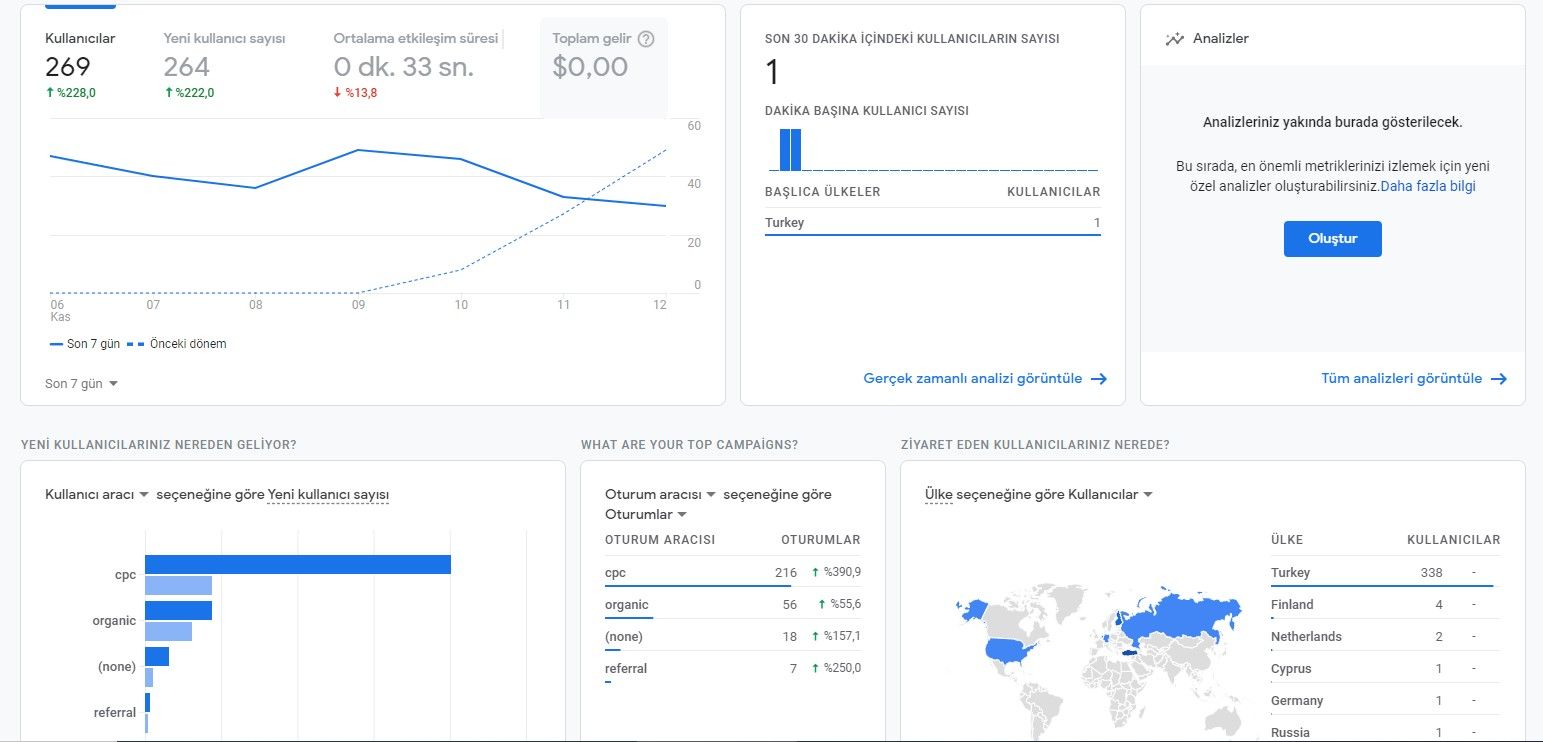Viewport: 1543px width, 742px height.
Task: Open the Daha fazla bilgi link
Action: click(1427, 186)
